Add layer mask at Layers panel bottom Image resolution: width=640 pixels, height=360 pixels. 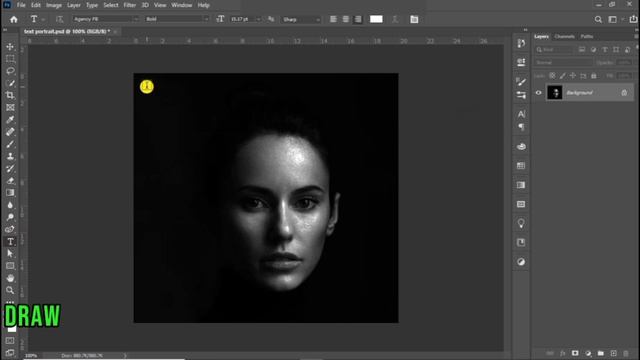575,353
